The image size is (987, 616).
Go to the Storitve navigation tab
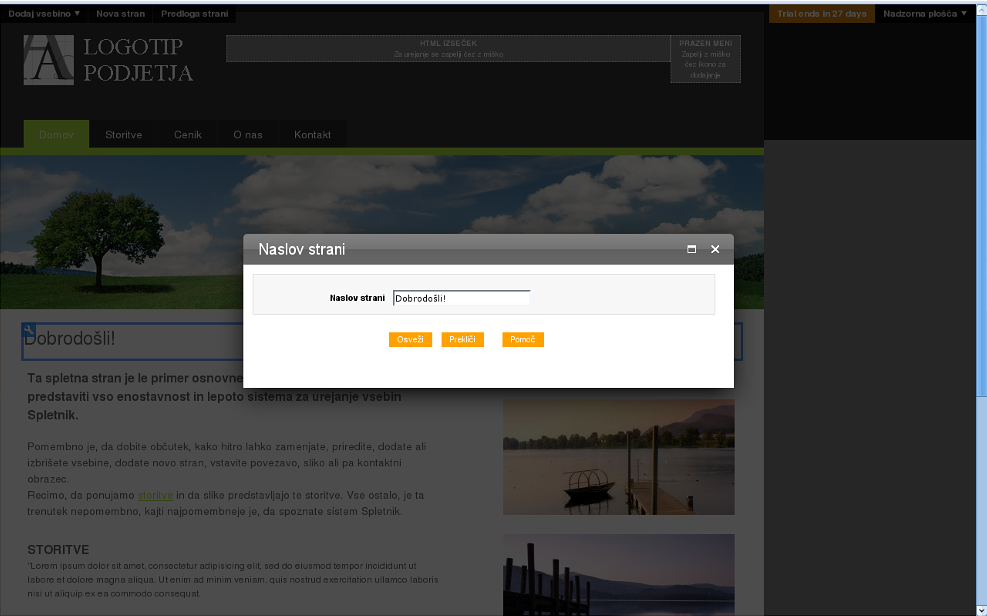click(x=123, y=134)
